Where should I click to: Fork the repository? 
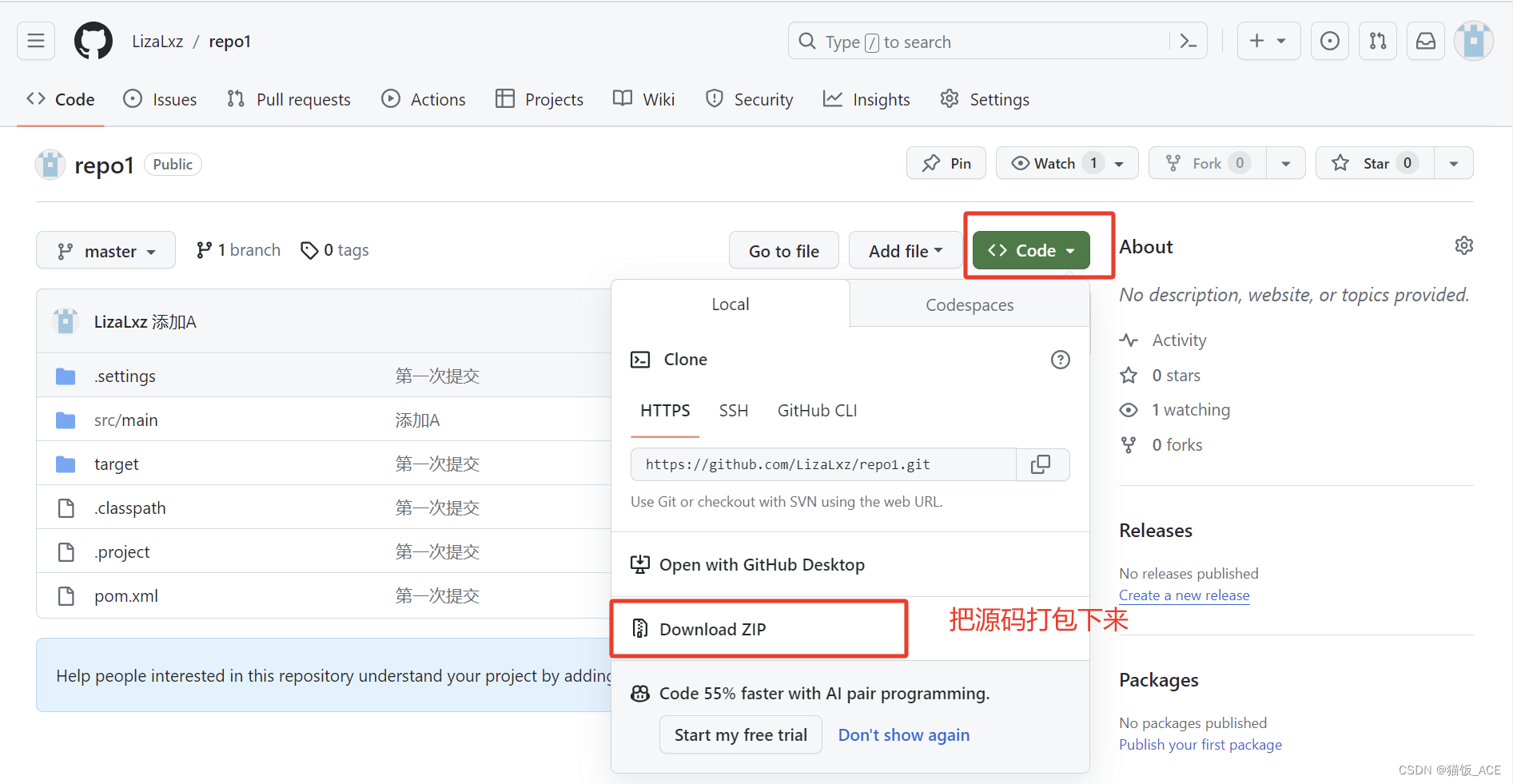click(1208, 163)
